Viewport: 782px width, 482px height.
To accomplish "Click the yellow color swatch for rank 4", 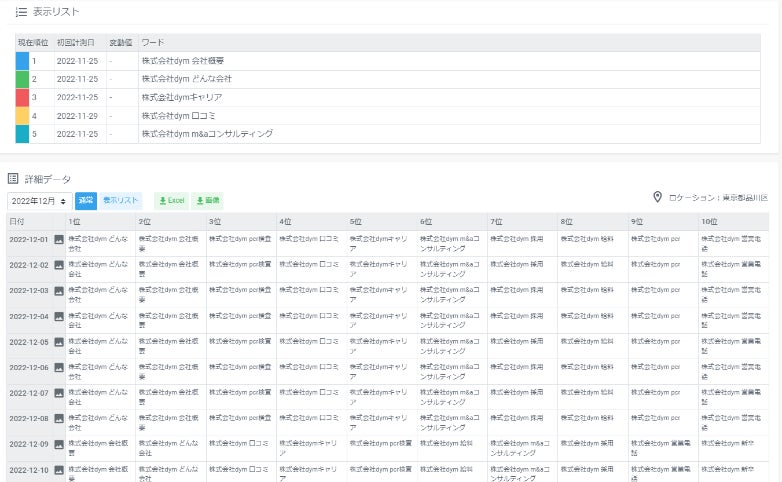I will tap(22, 116).
